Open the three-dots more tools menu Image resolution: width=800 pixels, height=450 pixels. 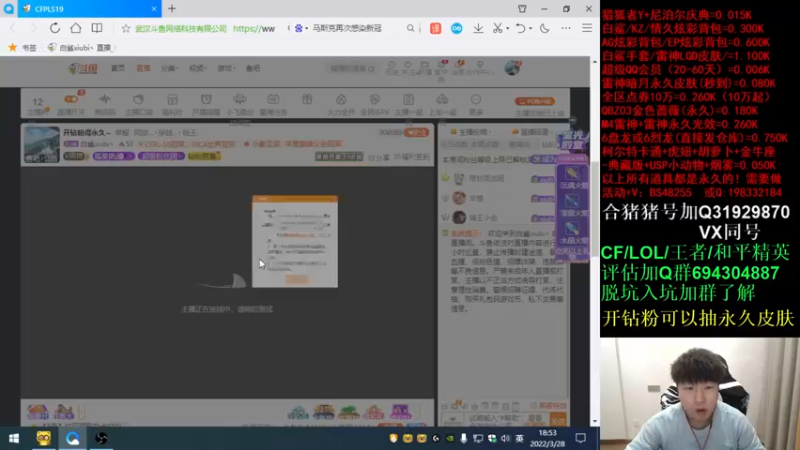click(x=566, y=29)
